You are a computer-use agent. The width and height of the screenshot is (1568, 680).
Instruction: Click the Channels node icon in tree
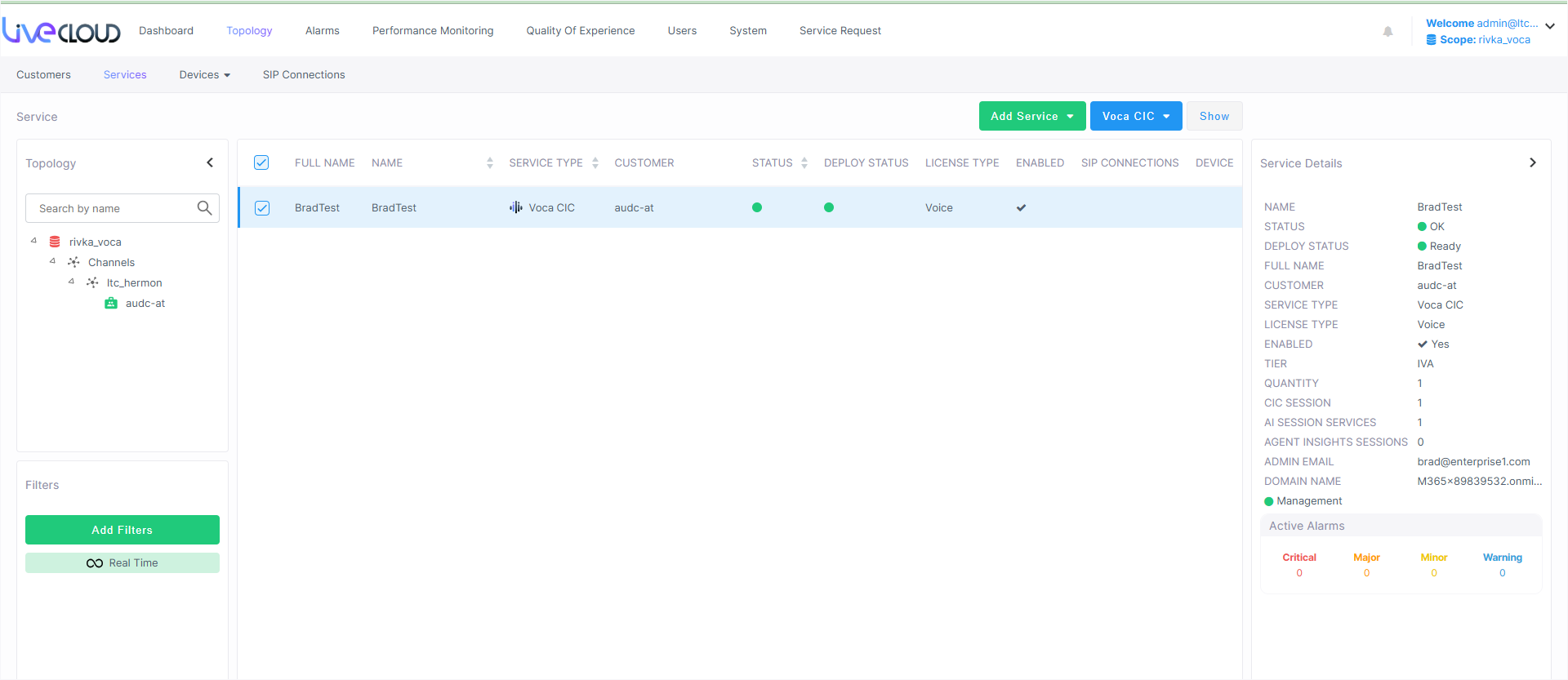(73, 262)
